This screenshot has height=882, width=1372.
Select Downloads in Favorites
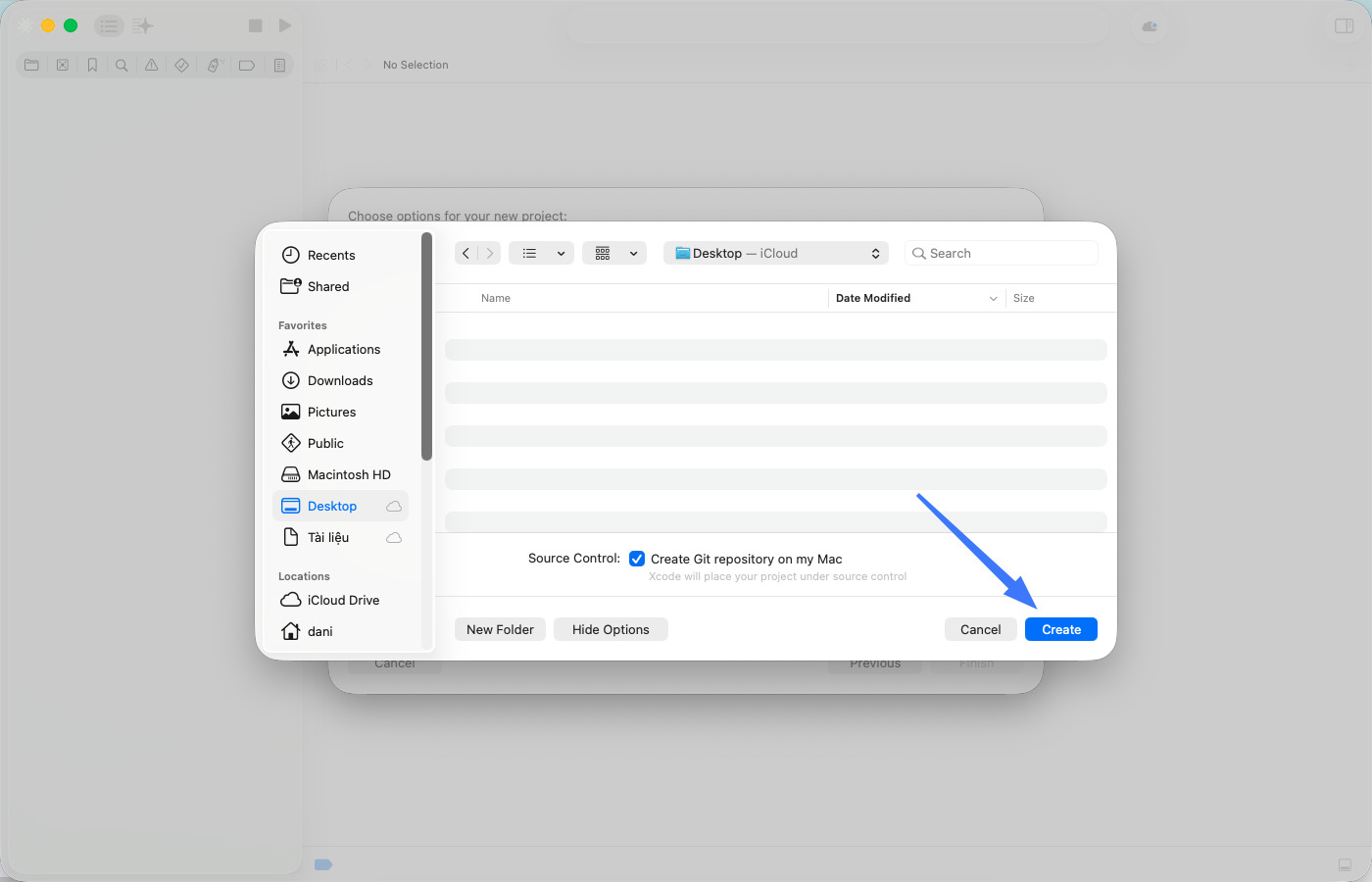340,380
